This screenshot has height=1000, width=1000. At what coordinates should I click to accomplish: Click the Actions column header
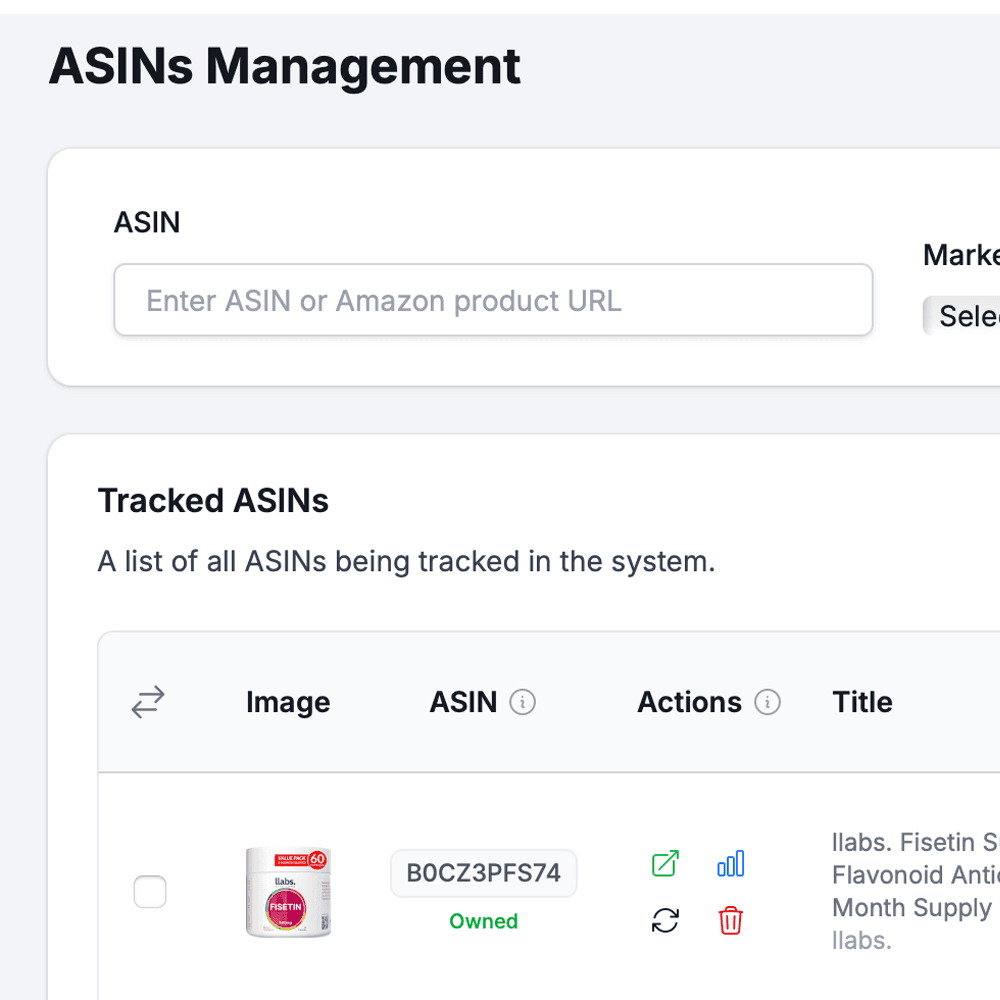coord(689,702)
